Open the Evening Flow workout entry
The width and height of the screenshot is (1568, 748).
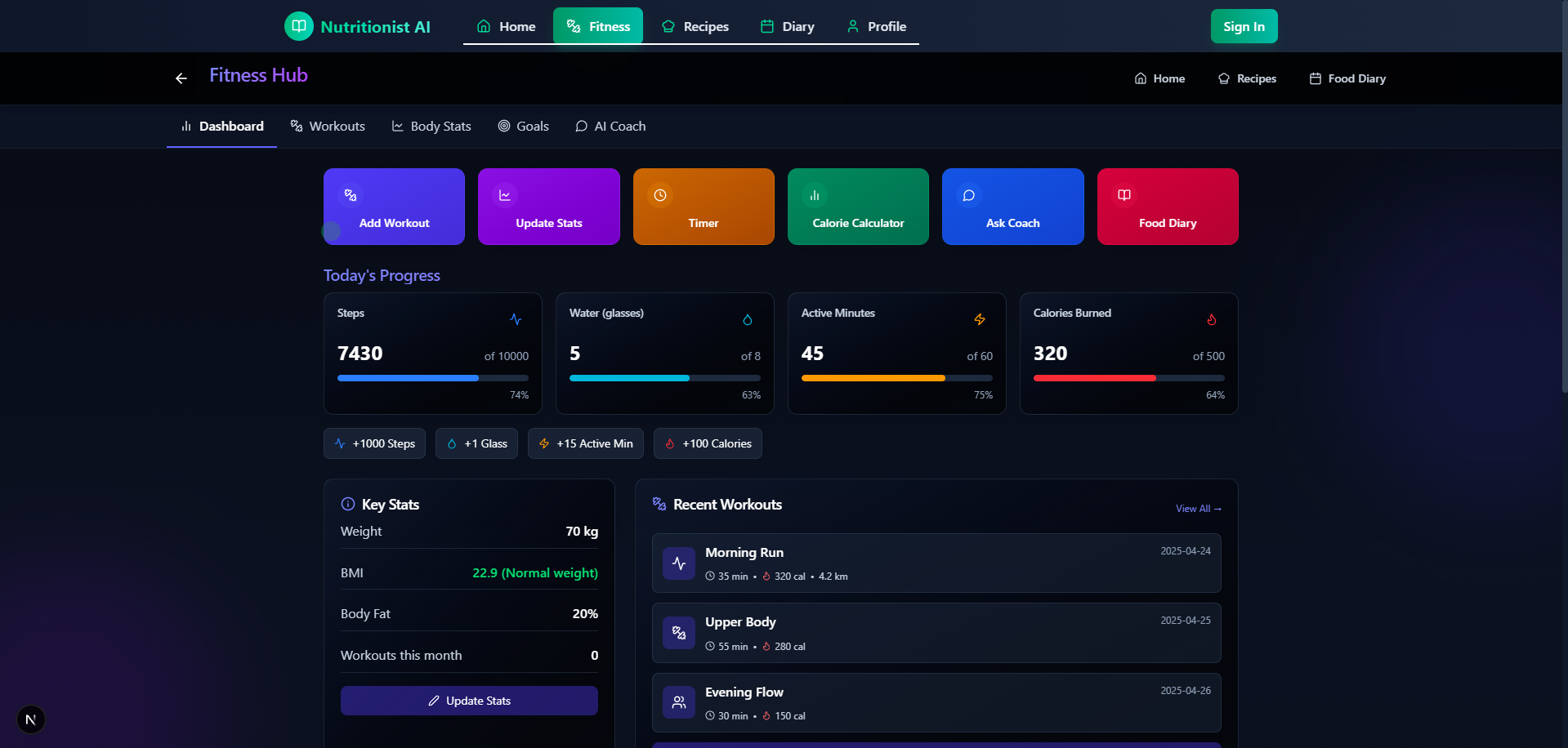click(936, 702)
